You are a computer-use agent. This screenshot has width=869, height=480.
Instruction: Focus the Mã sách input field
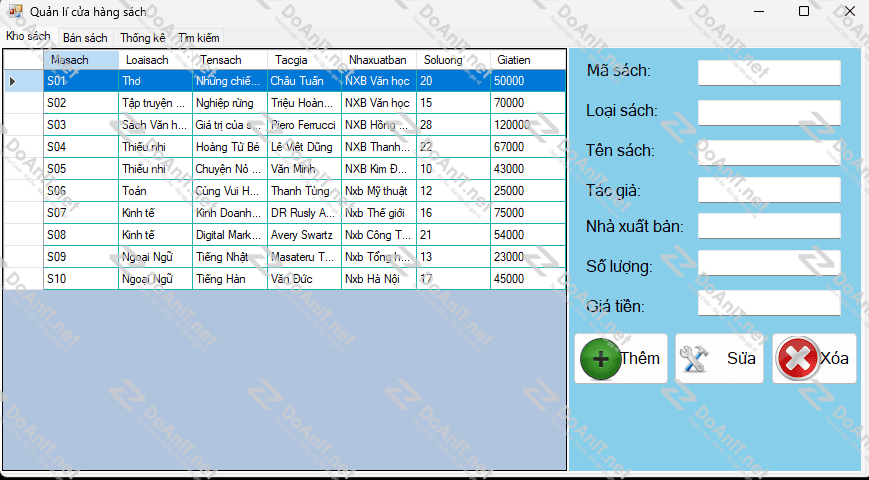[x=768, y=73]
